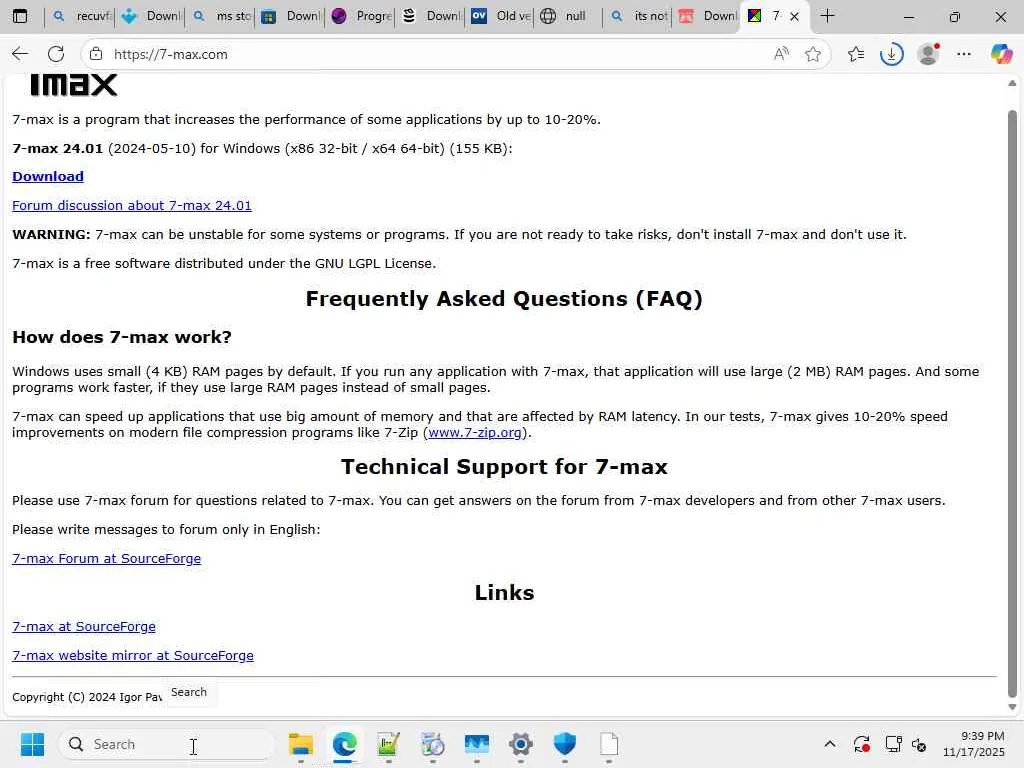
Task: Switch to the Progress tab
Action: point(361,16)
